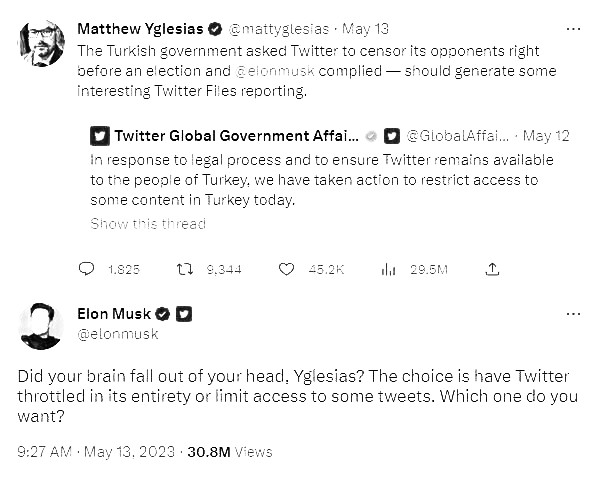Click Elon Musk's profile avatar
Screen dimensions: 597x482
coord(42,326)
